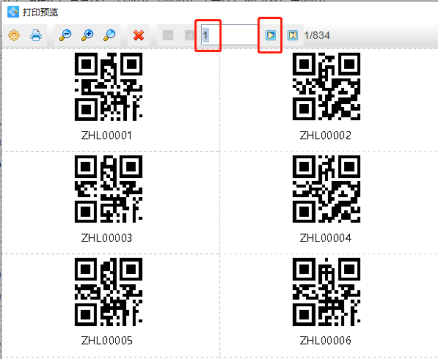Go to next page arrow button
This screenshot has width=438, height=360.
click(x=271, y=35)
